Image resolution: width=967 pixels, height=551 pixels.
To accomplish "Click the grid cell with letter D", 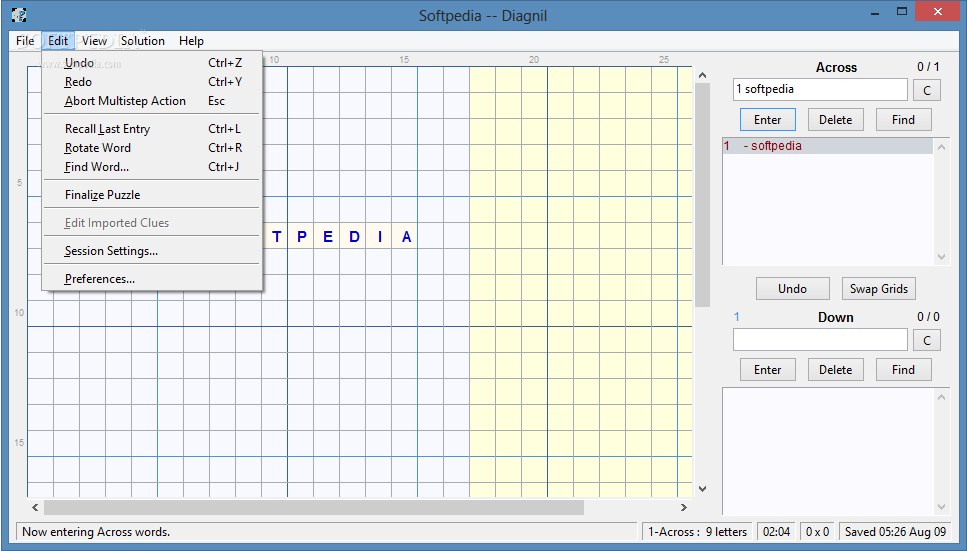I will [x=354, y=236].
